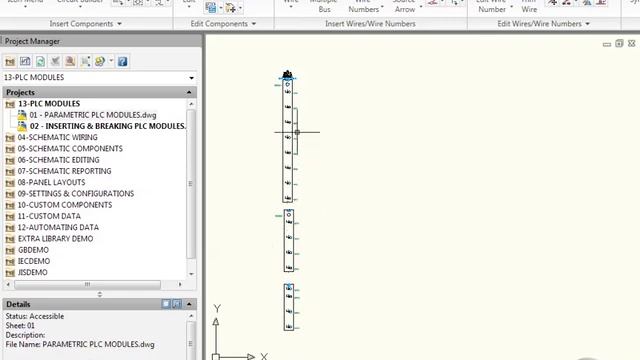Open the Edit Wire Number dropdown arrow

[x=511, y=7]
